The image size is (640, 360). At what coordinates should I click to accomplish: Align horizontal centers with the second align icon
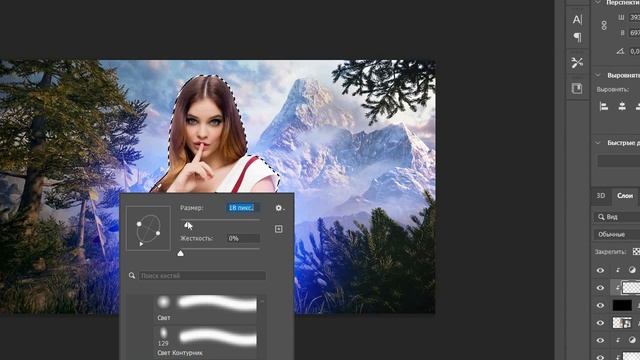pos(622,107)
